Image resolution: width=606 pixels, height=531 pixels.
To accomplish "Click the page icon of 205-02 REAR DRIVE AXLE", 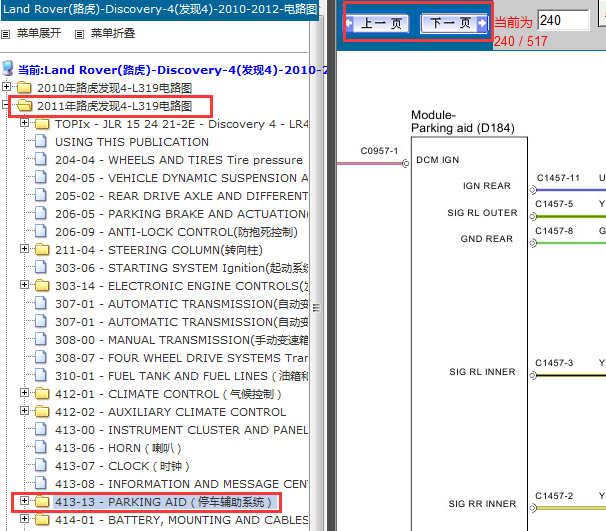I will click(x=41, y=195).
